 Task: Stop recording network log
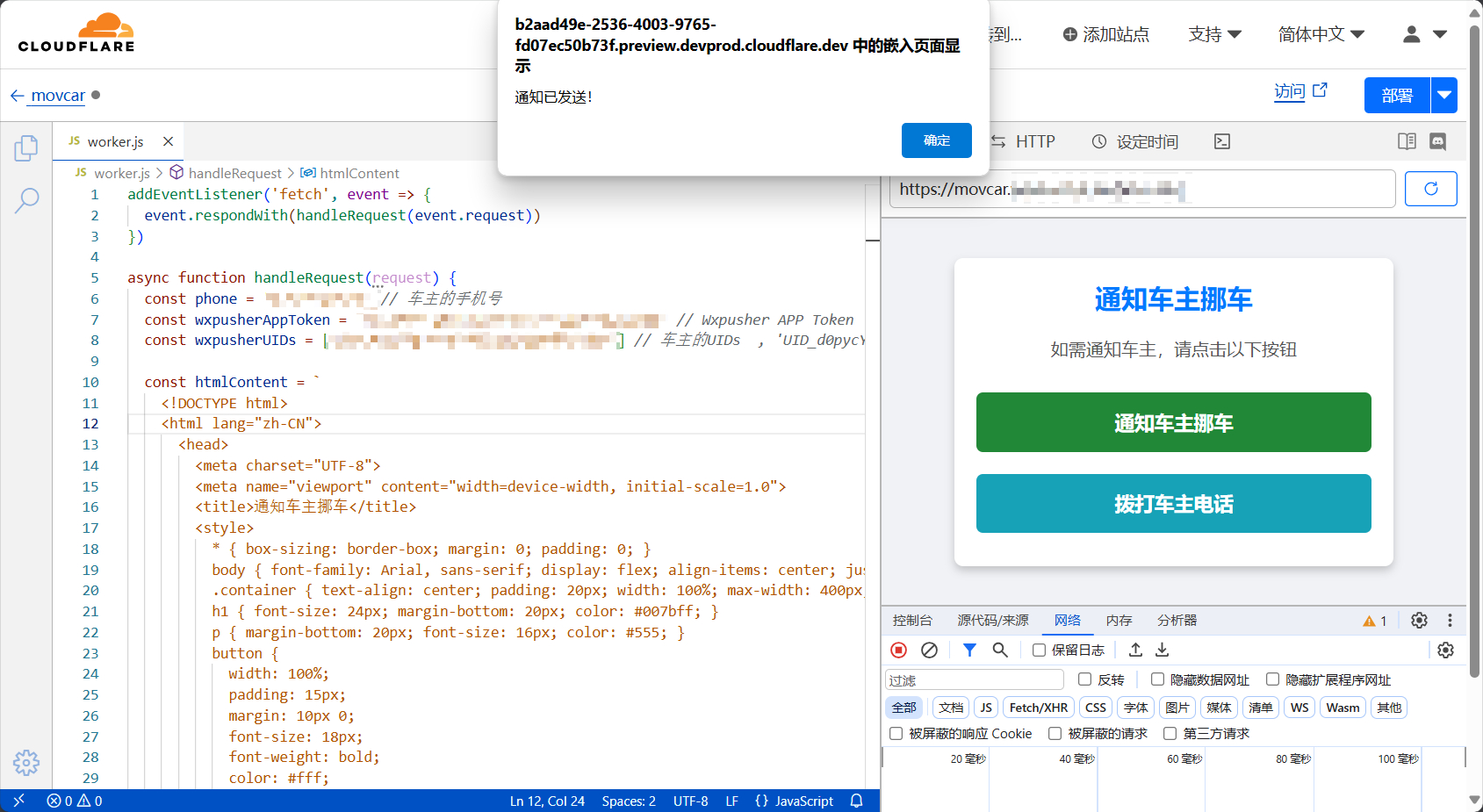898,650
